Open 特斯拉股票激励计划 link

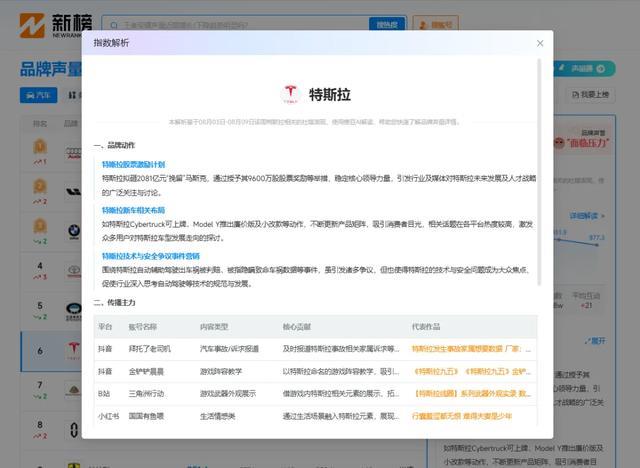coord(133,164)
